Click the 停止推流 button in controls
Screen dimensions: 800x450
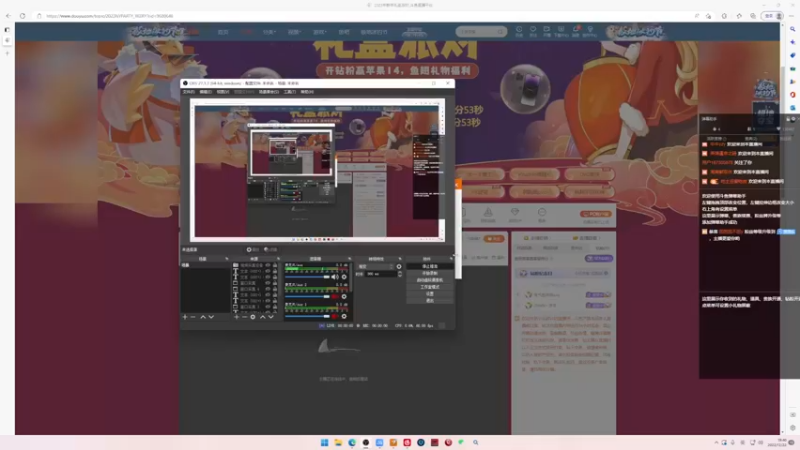tap(430, 266)
